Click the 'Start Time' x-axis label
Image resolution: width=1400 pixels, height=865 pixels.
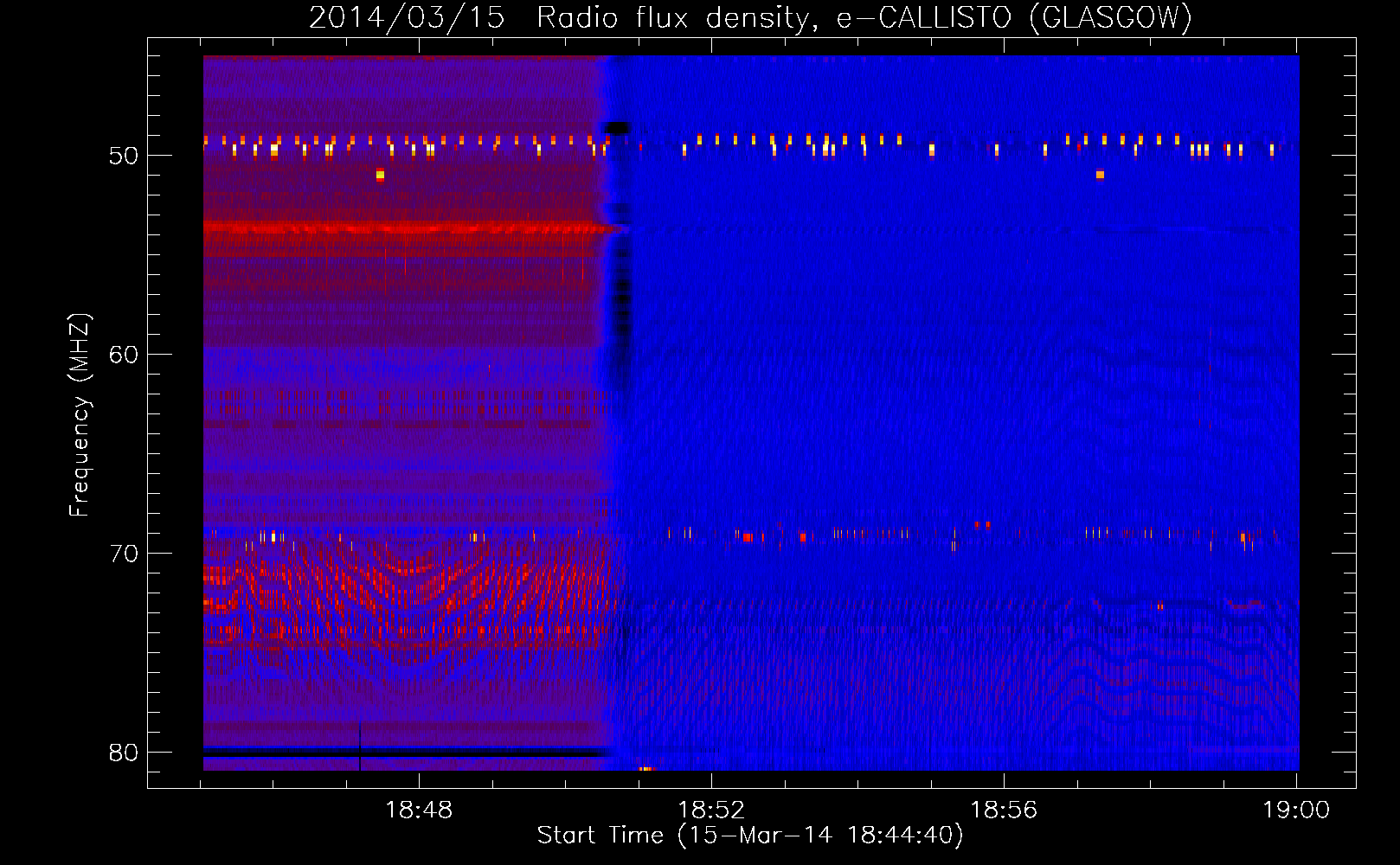click(x=750, y=836)
